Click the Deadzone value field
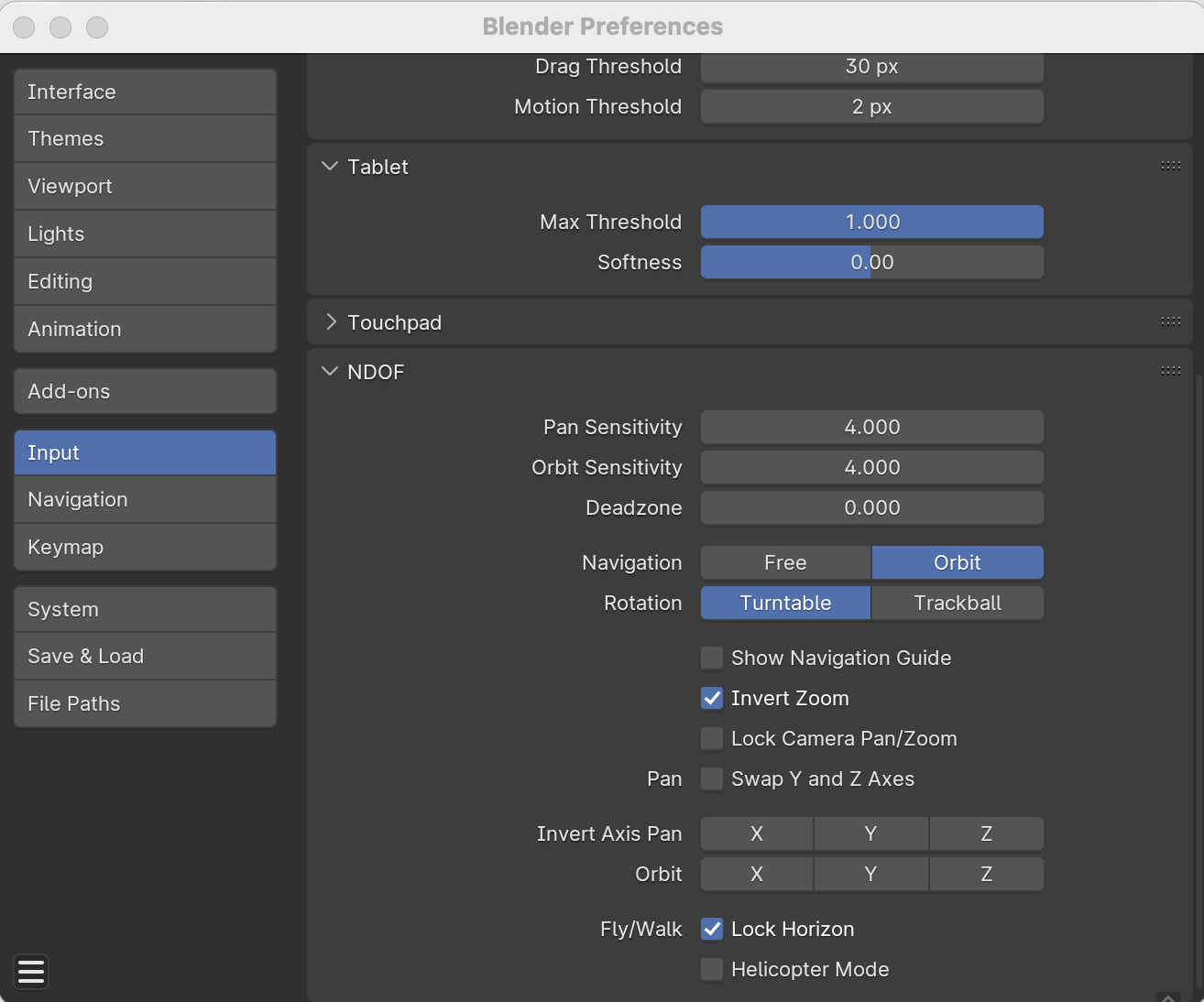 (872, 507)
